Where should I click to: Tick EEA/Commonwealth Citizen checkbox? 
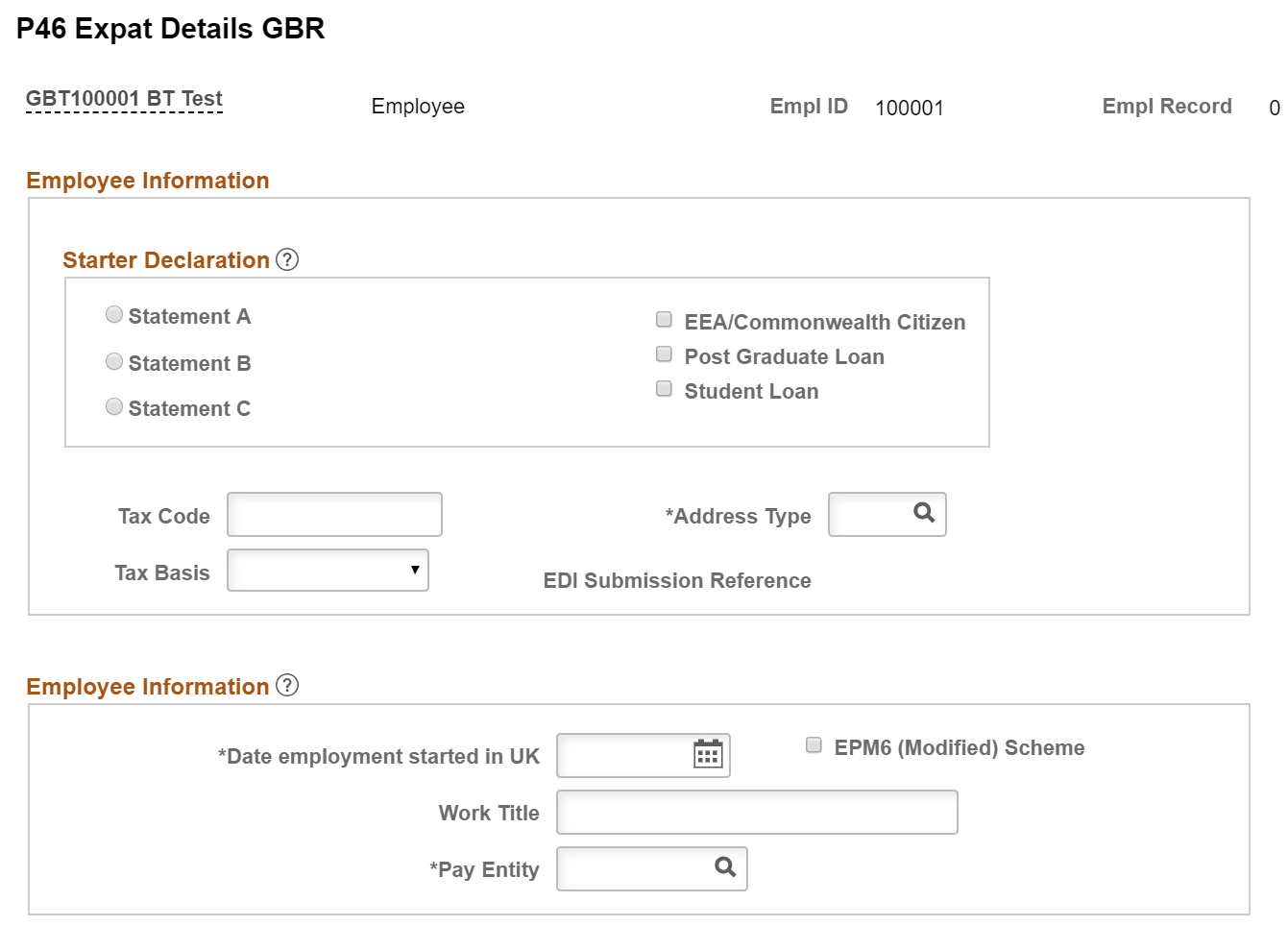664,319
